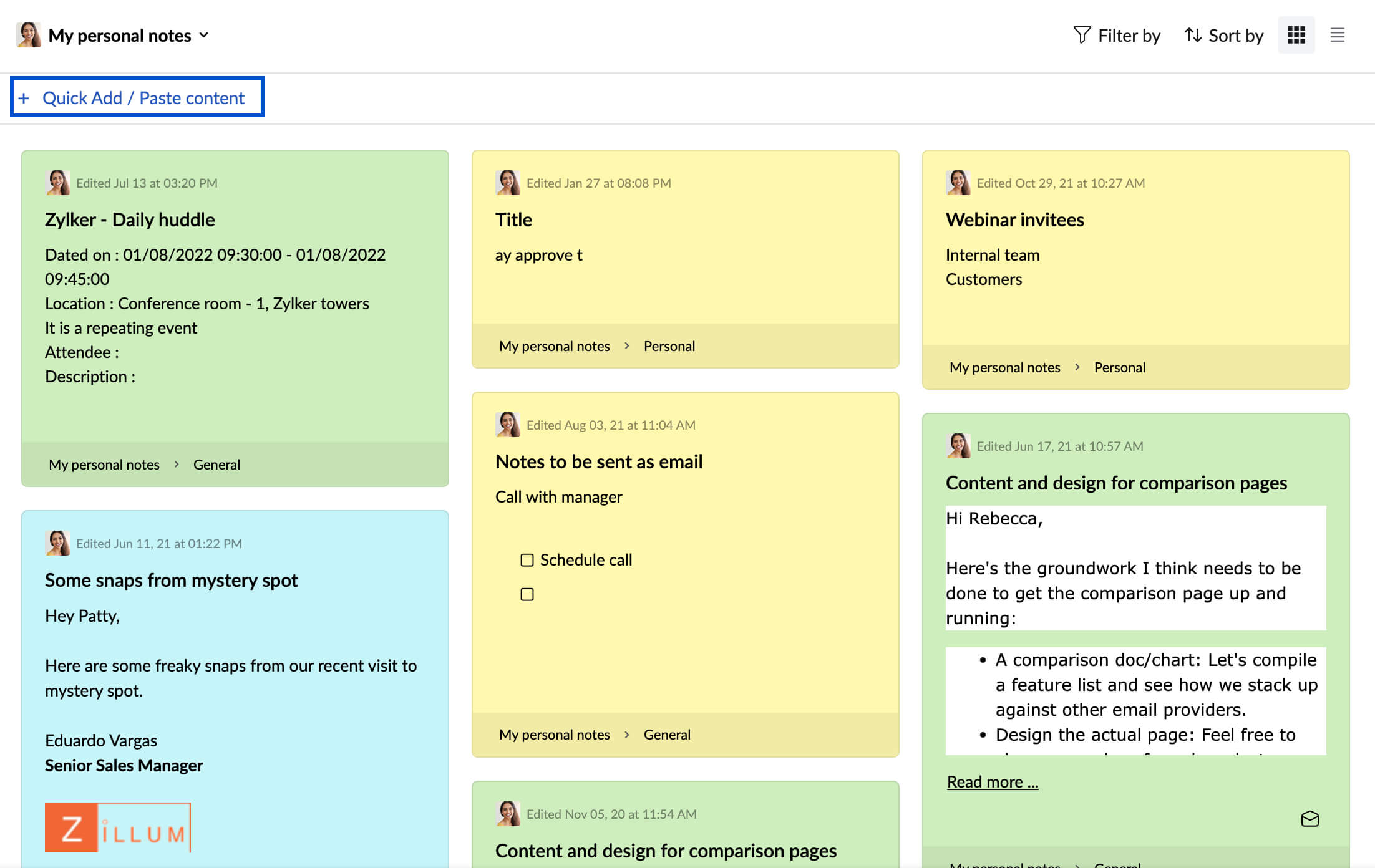Tick the empty checkbox below Schedule call
Image resolution: width=1375 pixels, height=868 pixels.
click(x=527, y=594)
